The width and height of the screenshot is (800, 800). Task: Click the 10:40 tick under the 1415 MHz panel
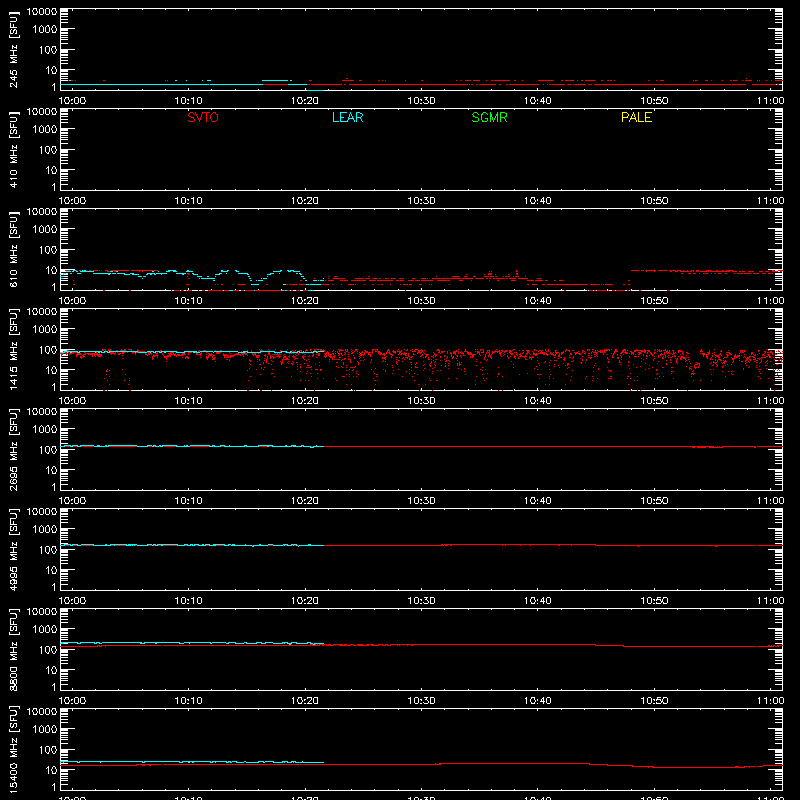click(x=538, y=401)
